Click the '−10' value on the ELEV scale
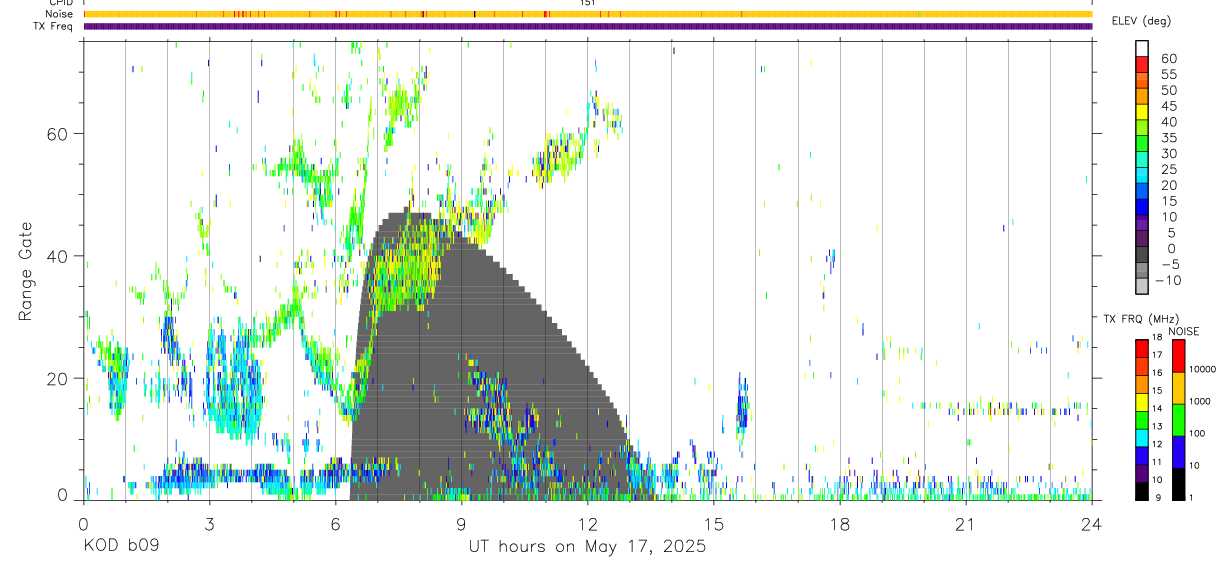The image size is (1228, 567). [1168, 280]
